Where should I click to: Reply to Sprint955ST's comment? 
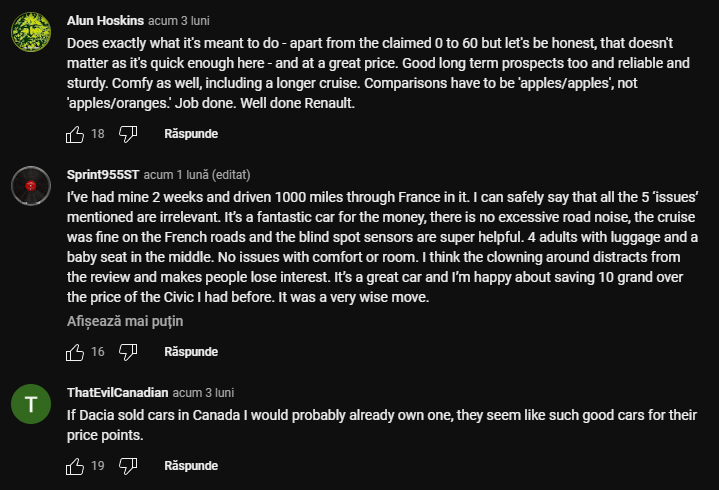pos(190,352)
